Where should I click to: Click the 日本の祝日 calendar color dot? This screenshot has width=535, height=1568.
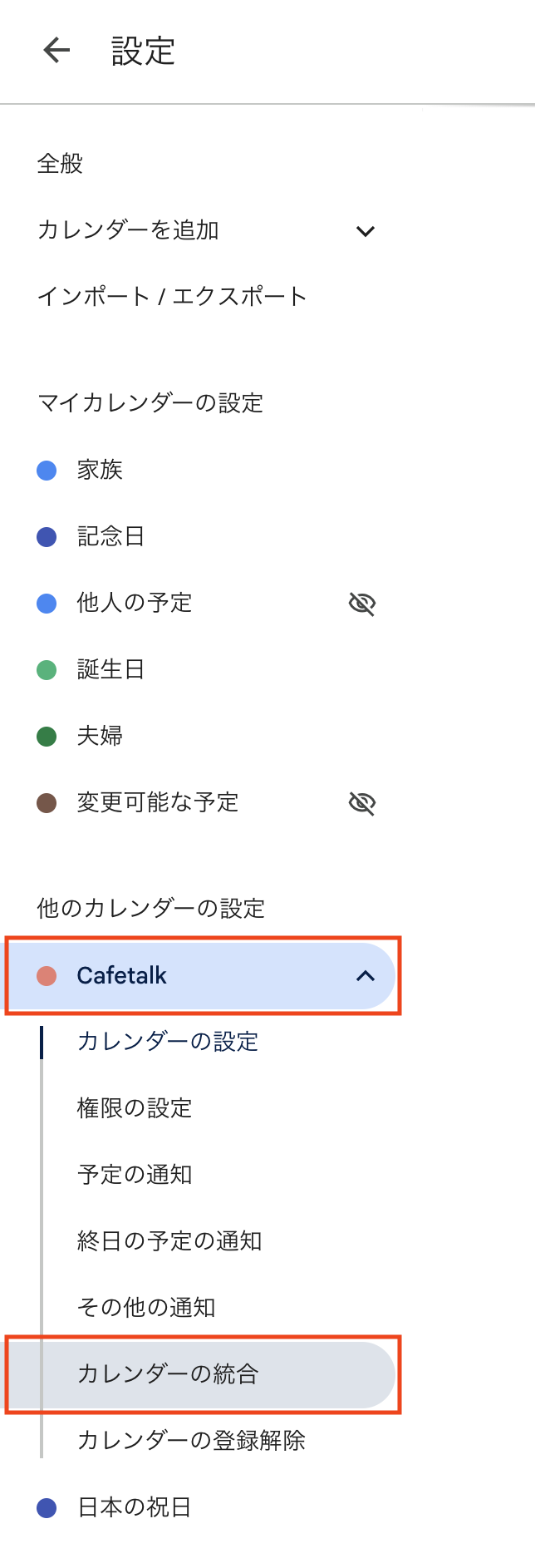tap(47, 1507)
